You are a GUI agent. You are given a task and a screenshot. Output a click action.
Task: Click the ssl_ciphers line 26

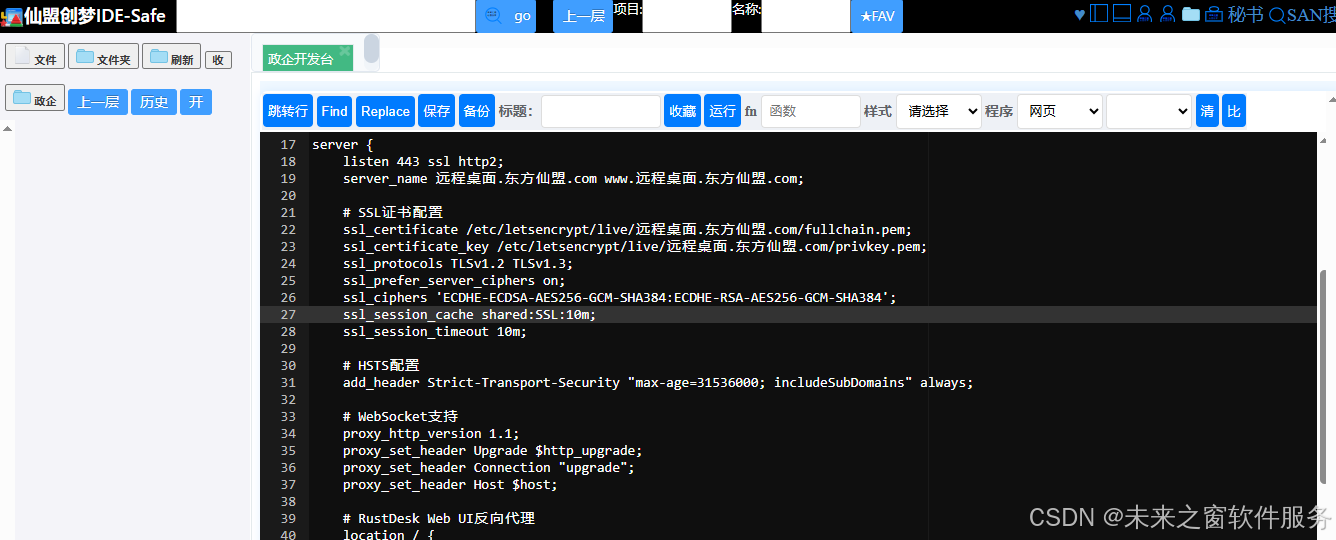620,297
